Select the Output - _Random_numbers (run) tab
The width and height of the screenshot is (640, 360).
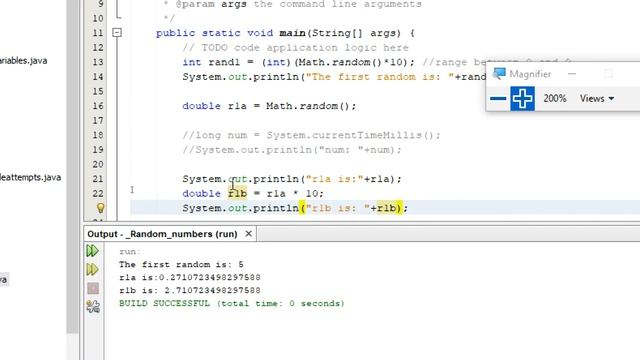162,234
